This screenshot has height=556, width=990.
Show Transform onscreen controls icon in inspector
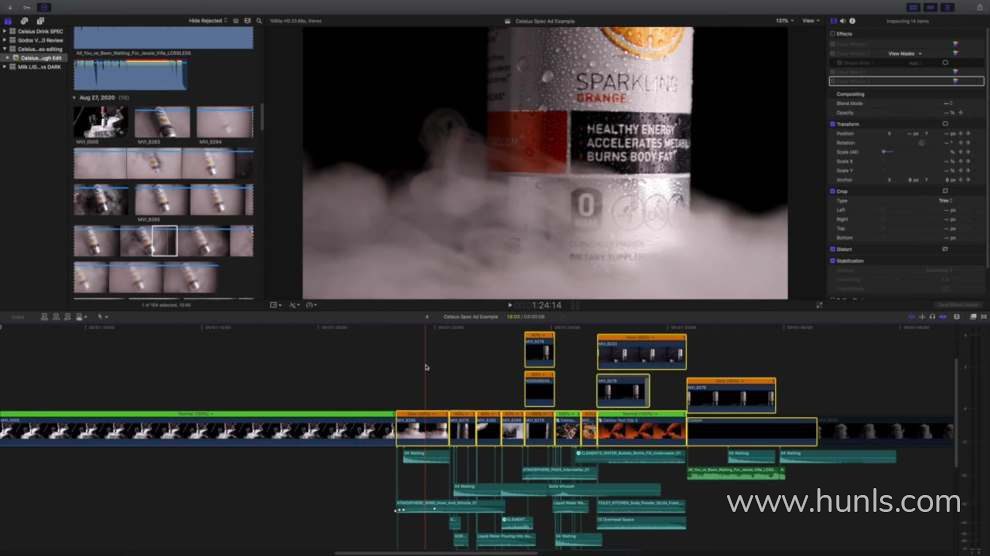click(x=945, y=124)
